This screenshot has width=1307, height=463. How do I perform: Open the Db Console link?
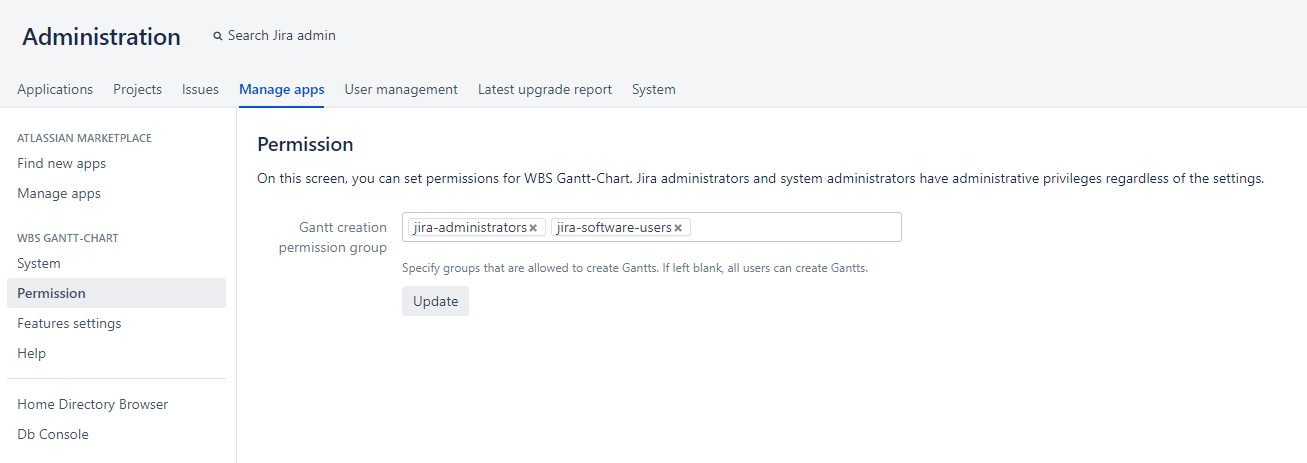[52, 434]
